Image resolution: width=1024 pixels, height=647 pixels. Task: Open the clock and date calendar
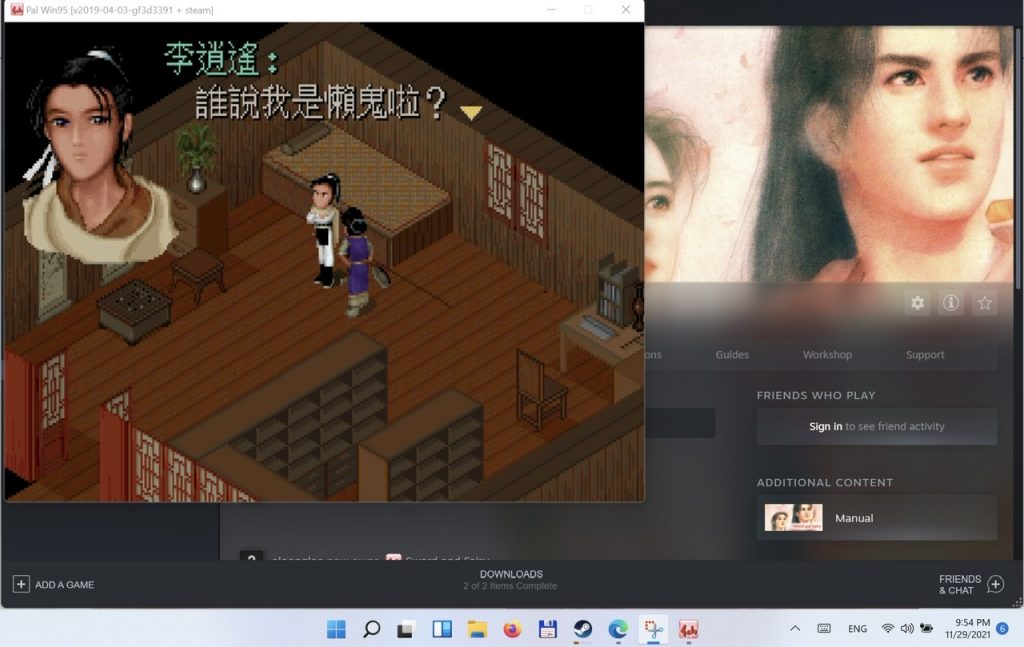(968, 628)
